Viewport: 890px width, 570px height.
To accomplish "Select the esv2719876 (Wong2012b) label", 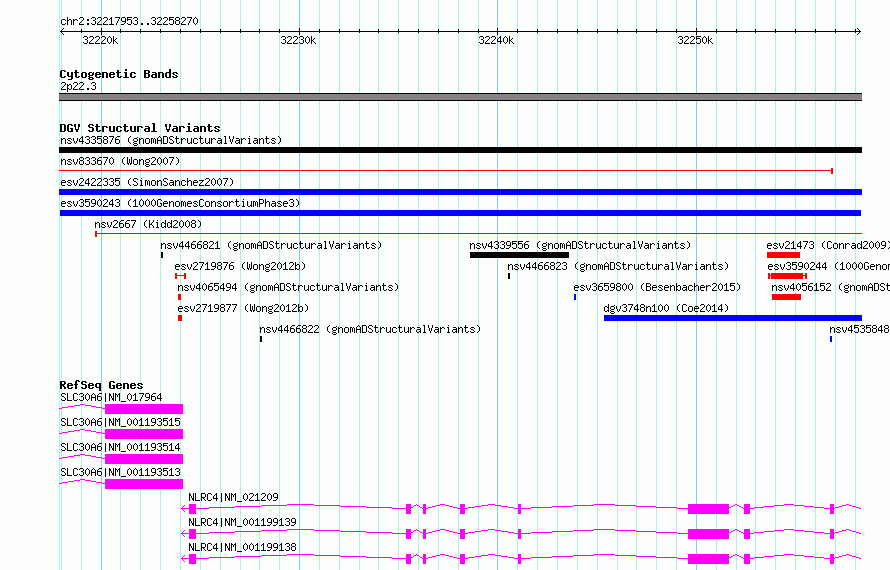I will 240,266.
